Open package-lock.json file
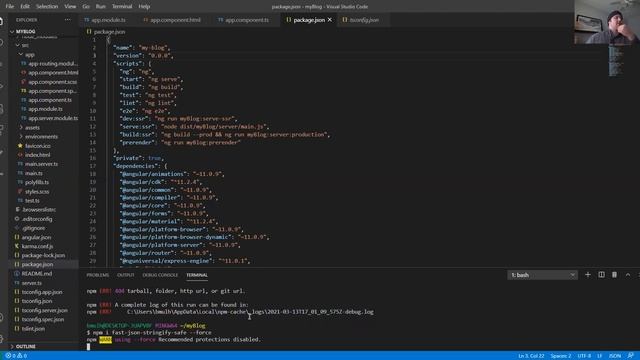The height and width of the screenshot is (360, 640). [43, 256]
